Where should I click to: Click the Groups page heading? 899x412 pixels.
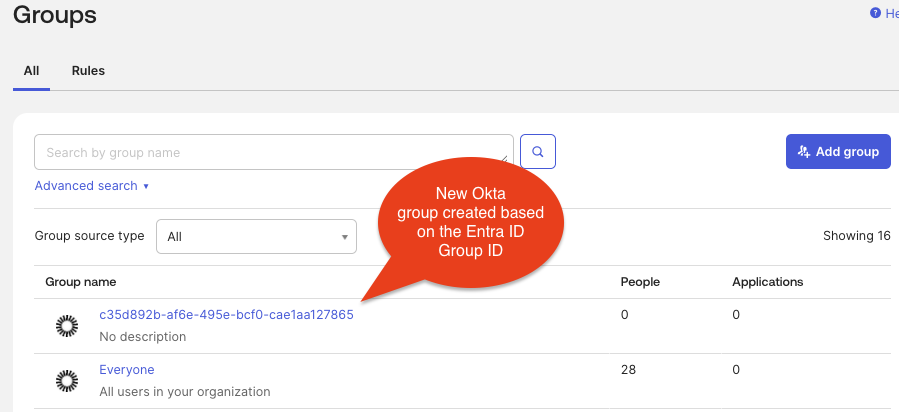click(x=55, y=15)
